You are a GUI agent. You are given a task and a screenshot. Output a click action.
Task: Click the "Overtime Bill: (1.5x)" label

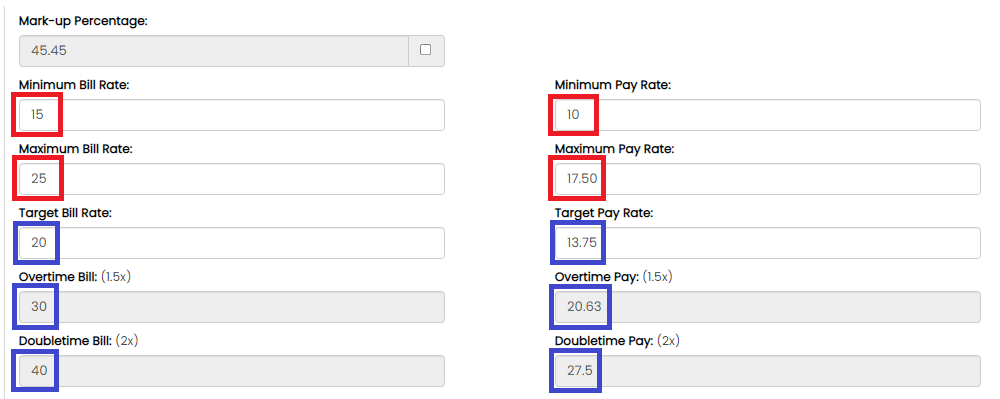point(75,277)
